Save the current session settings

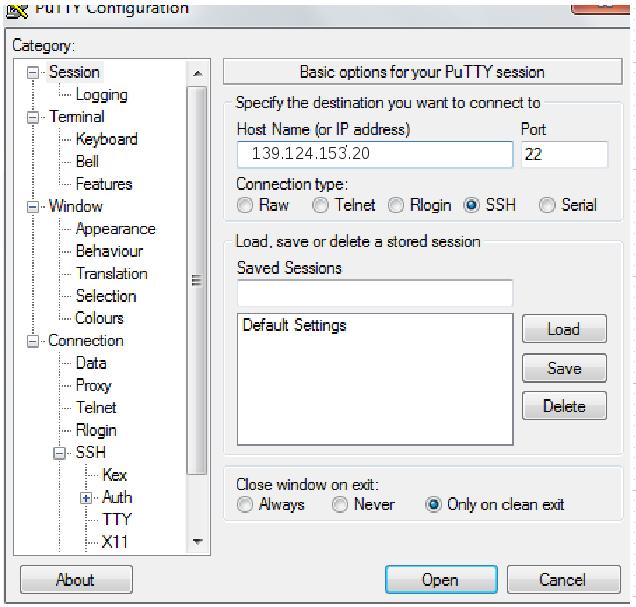(x=564, y=368)
